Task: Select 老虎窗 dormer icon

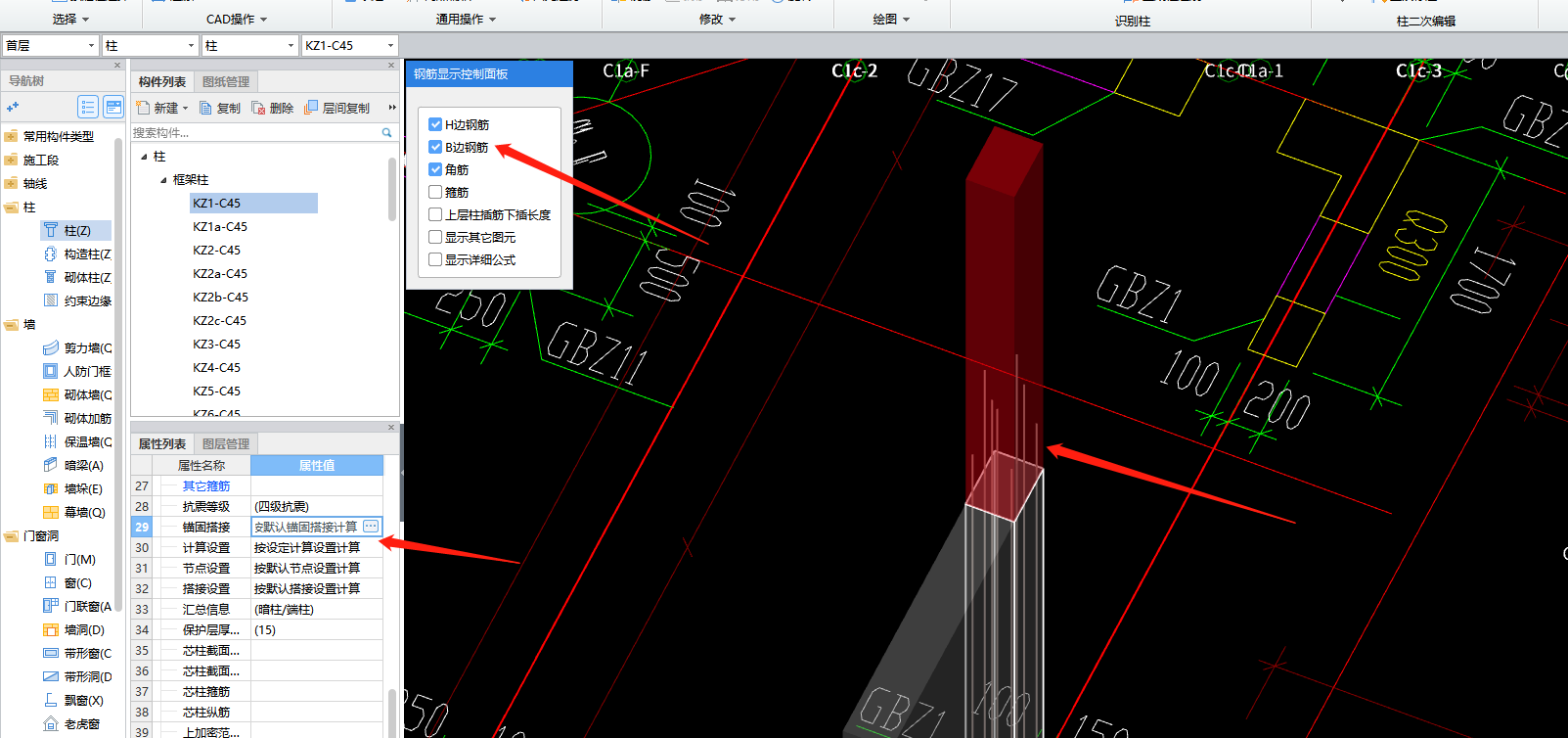Action: 51,723
